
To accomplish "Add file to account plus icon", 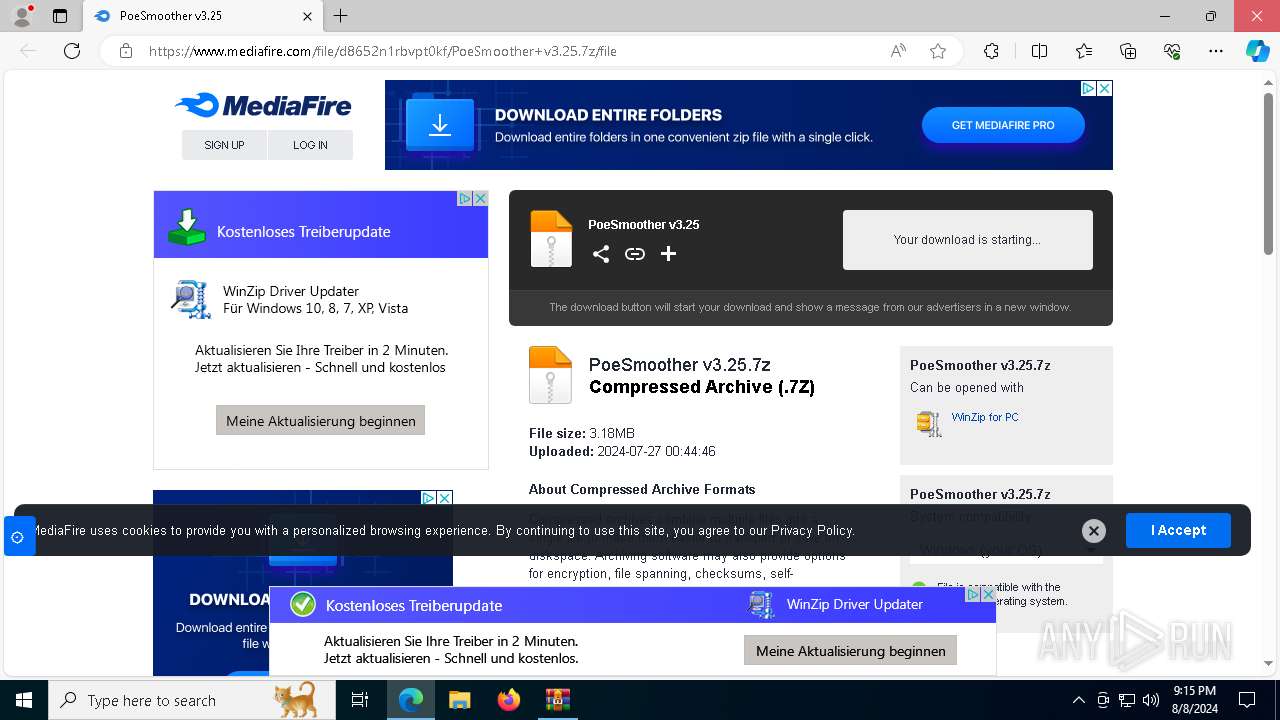I will [x=669, y=254].
